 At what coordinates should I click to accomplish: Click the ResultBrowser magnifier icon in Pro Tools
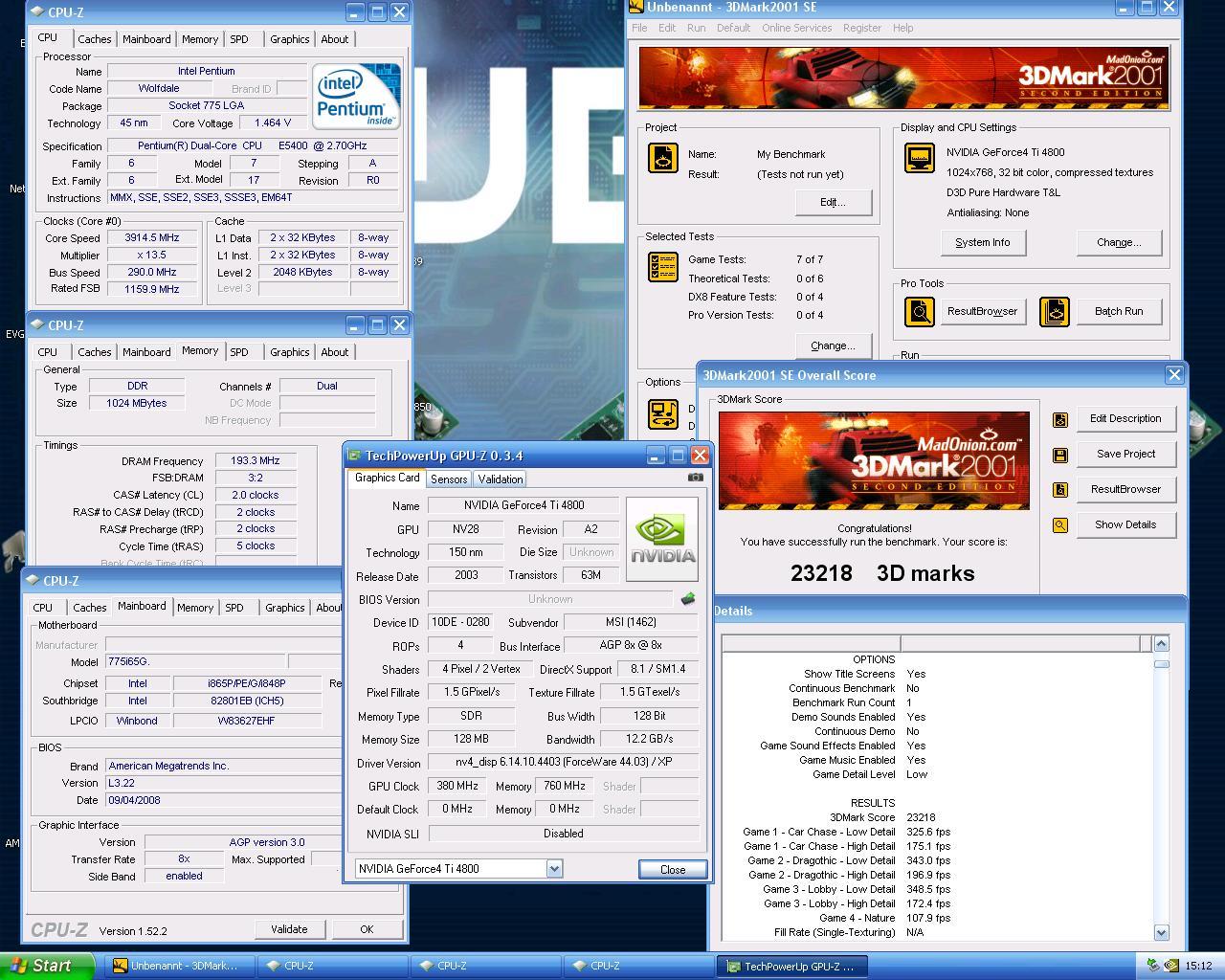[x=920, y=311]
